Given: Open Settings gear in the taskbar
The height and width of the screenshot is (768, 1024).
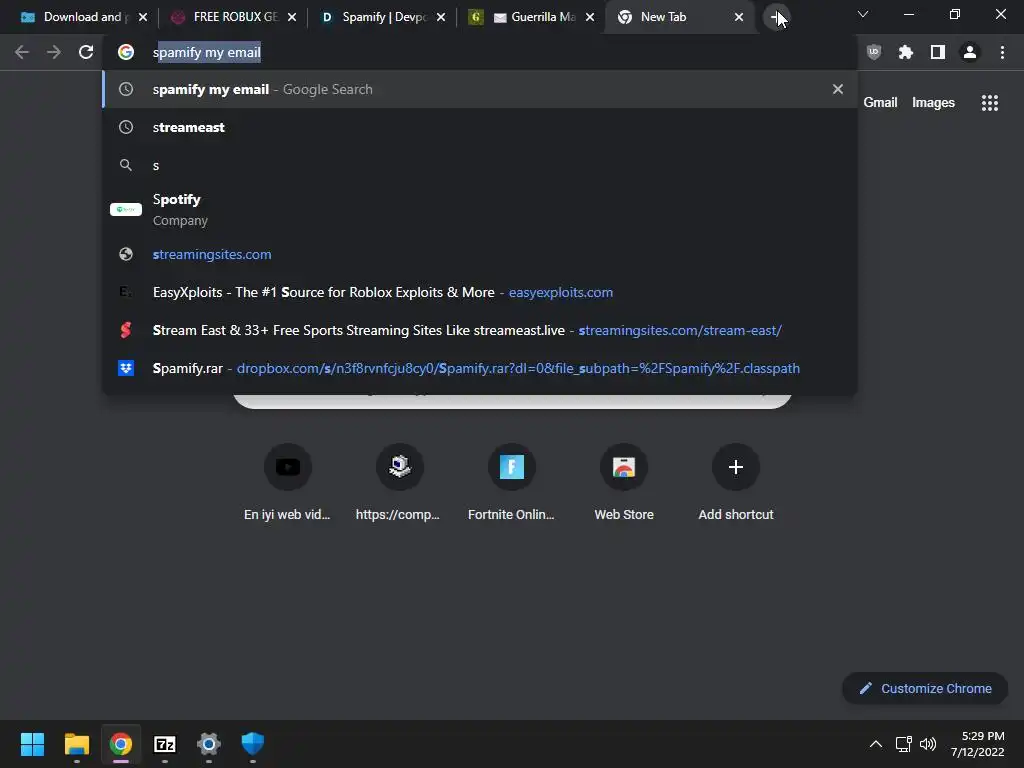Looking at the screenshot, I should (x=209, y=744).
